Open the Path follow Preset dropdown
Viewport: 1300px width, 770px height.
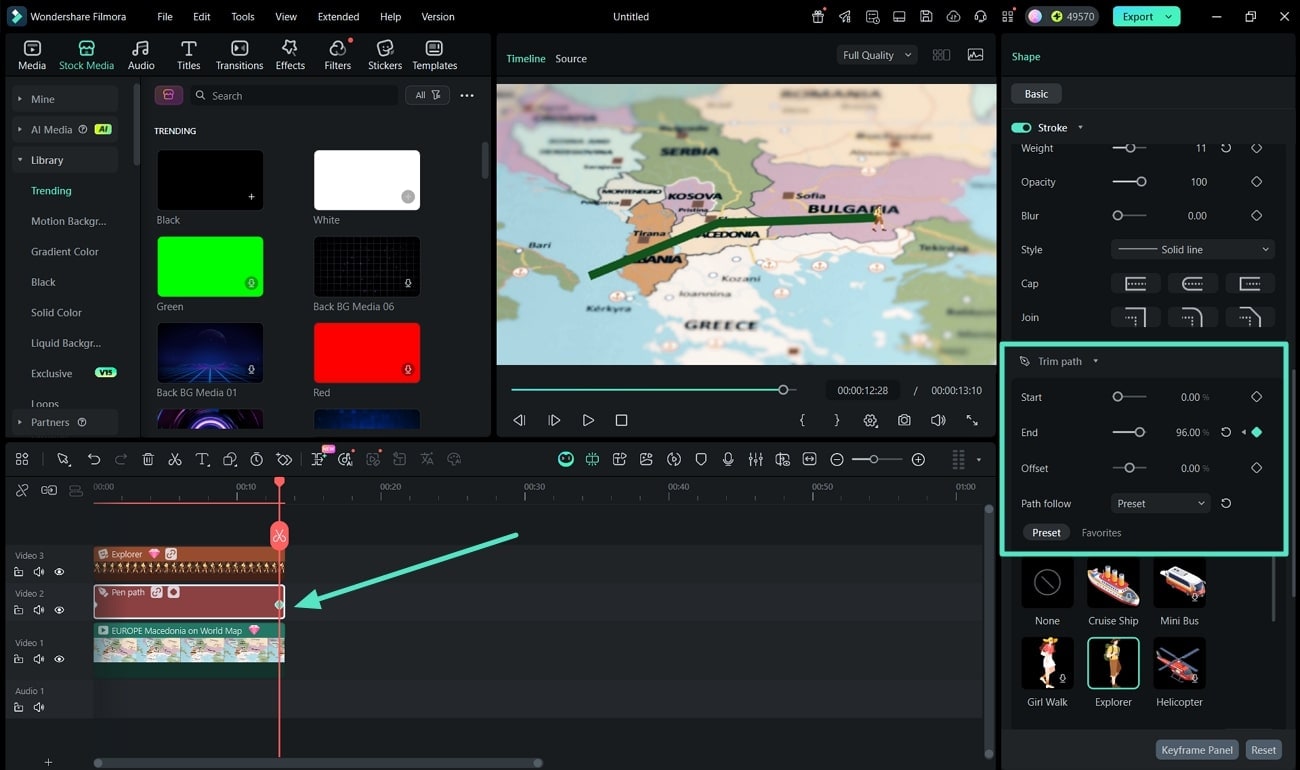1159,503
